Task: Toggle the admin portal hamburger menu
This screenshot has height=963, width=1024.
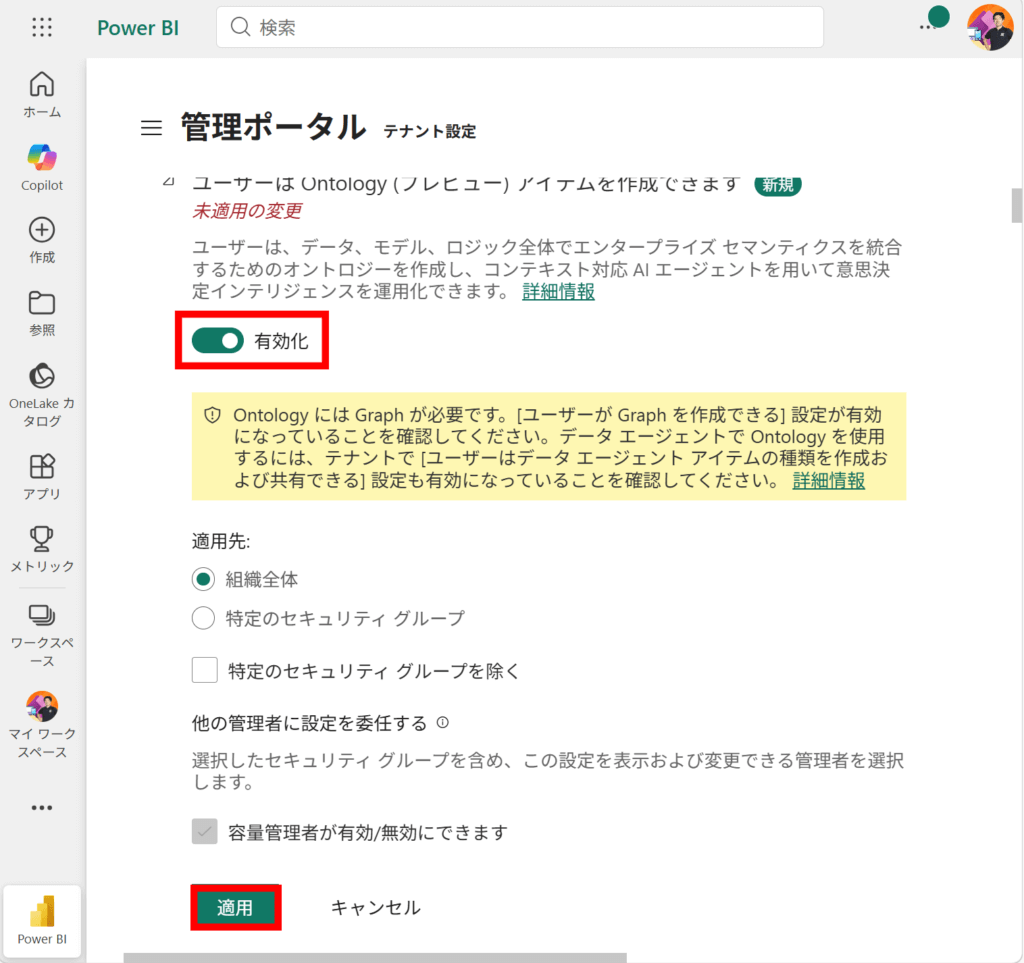Action: click(x=151, y=128)
